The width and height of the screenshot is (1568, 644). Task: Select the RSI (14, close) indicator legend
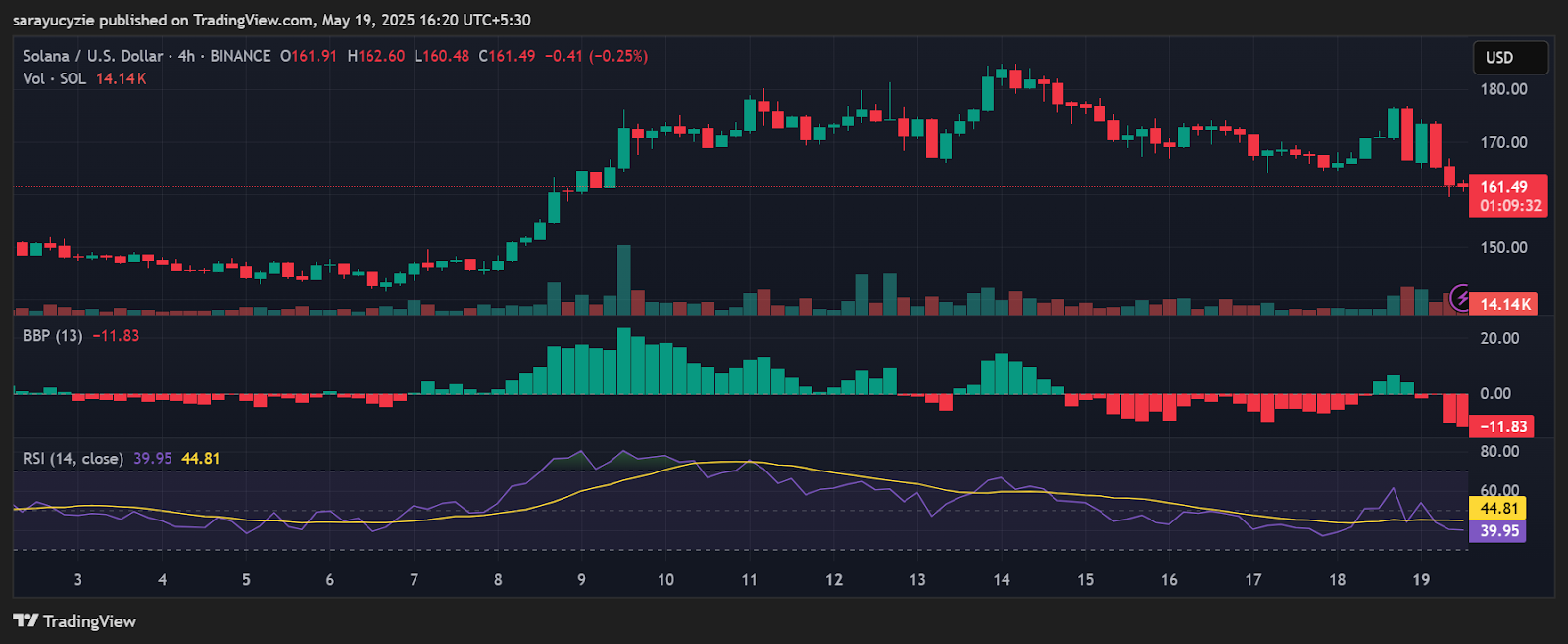click(x=73, y=459)
